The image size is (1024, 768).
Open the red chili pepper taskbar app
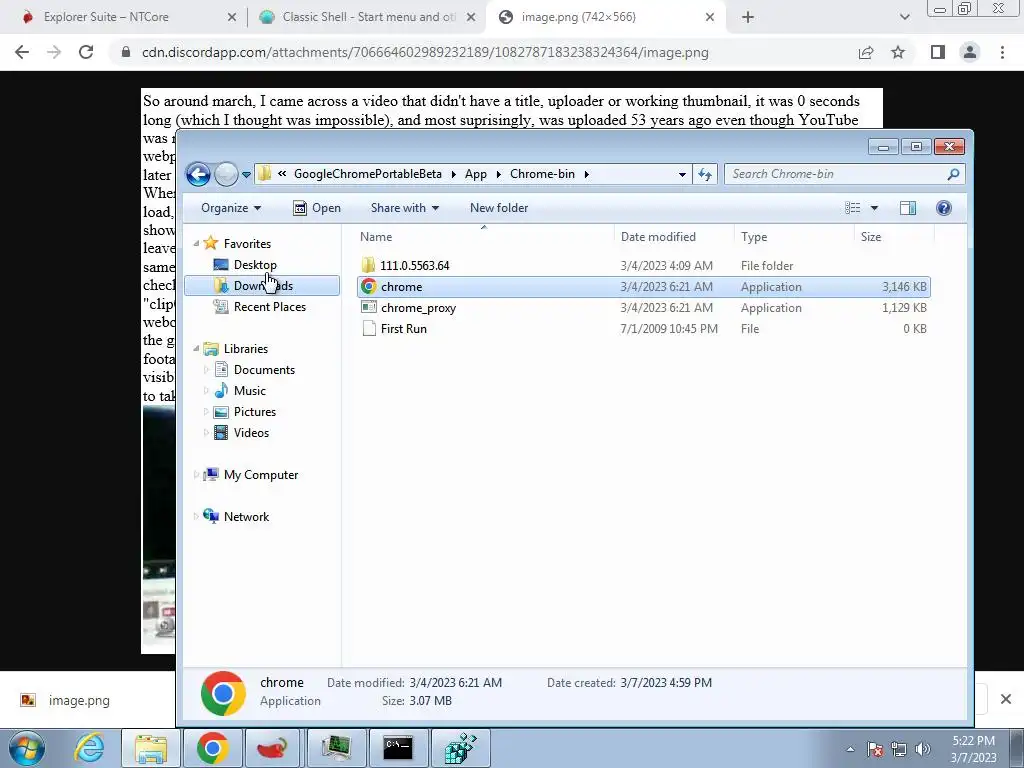(273, 748)
